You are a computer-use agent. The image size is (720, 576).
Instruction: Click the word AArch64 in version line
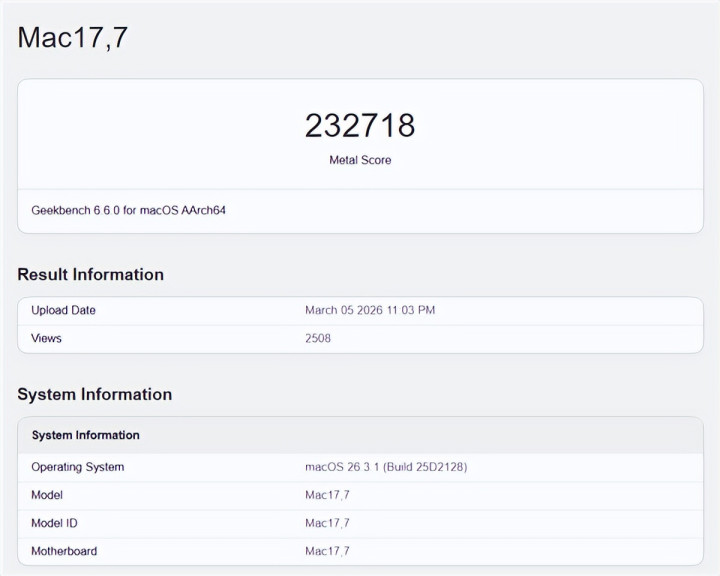point(203,211)
